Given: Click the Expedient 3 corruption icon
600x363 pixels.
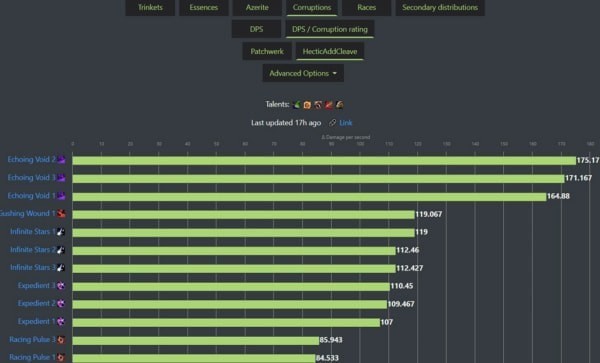Looking at the screenshot, I should point(61,286).
